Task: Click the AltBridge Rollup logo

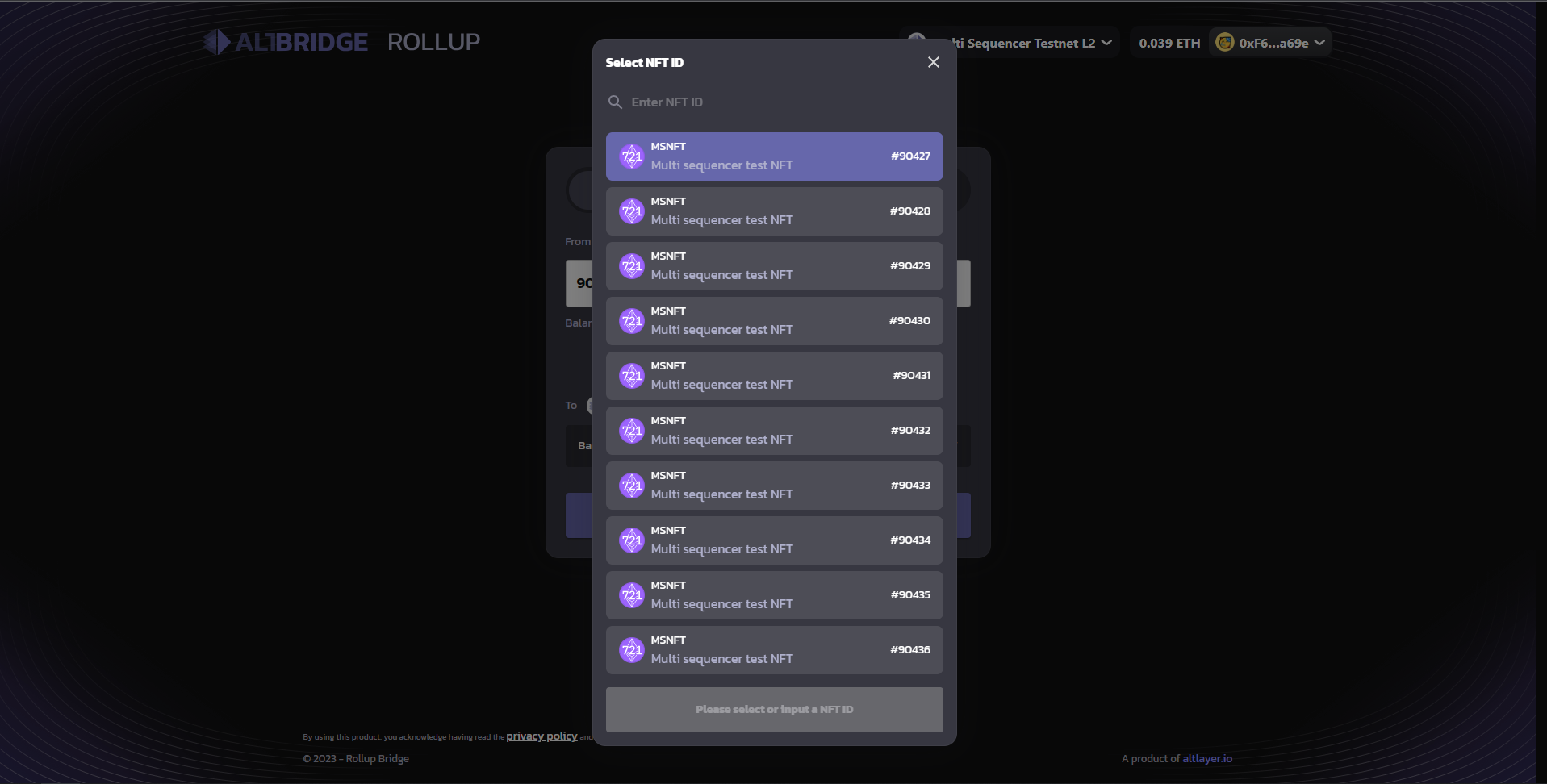Action: pos(341,42)
